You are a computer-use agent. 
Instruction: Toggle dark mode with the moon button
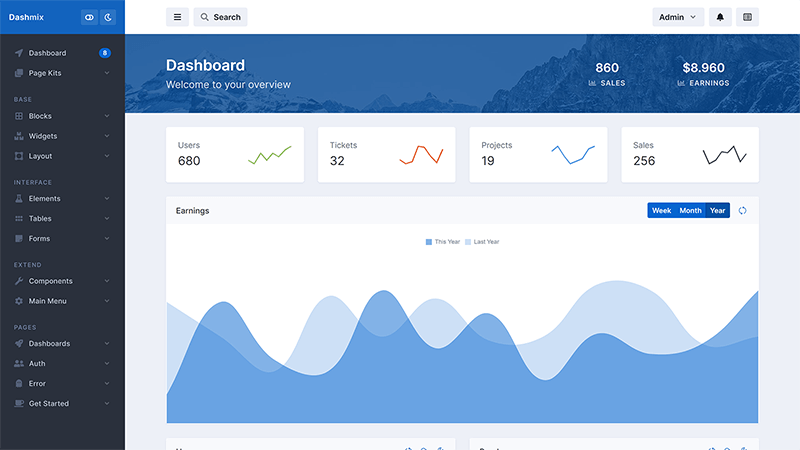click(108, 17)
